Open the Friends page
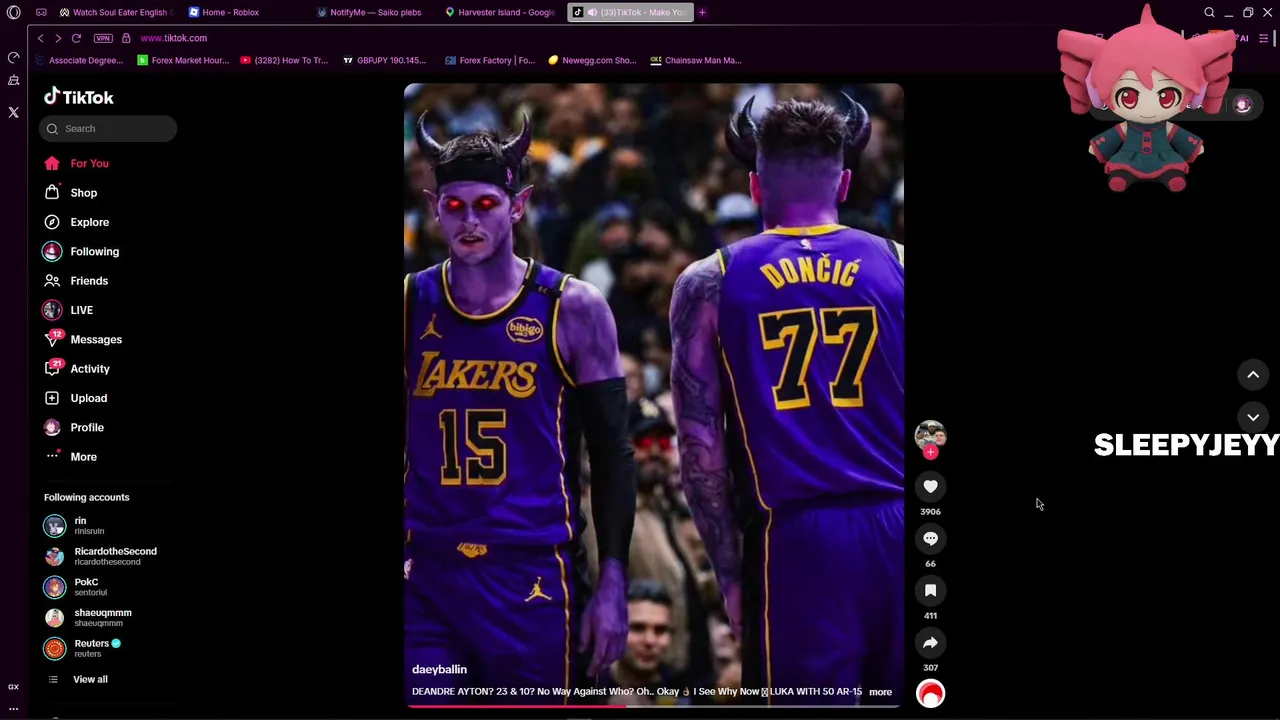Screen dimensions: 1280x720 pyautogui.click(x=77, y=281)
